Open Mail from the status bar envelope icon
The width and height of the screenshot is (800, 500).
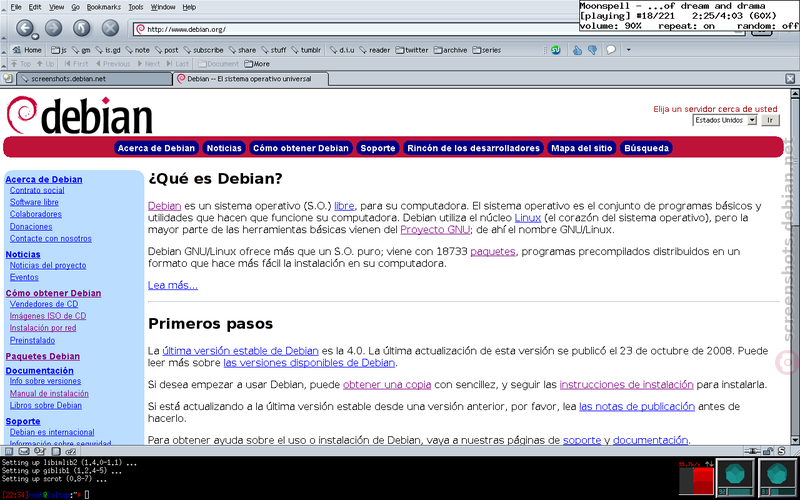(23, 451)
